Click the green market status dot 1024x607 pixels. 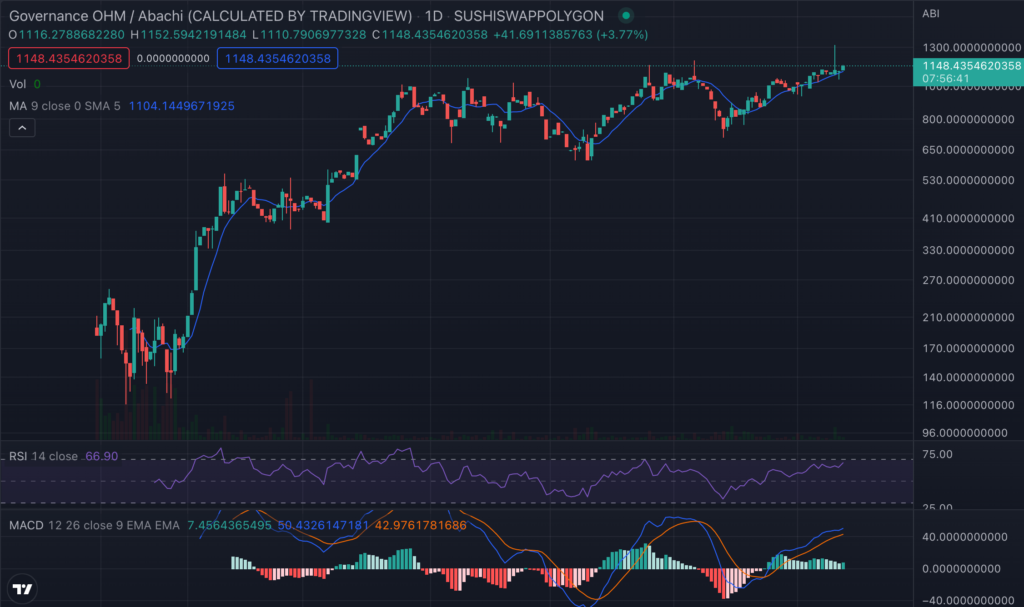(x=626, y=16)
